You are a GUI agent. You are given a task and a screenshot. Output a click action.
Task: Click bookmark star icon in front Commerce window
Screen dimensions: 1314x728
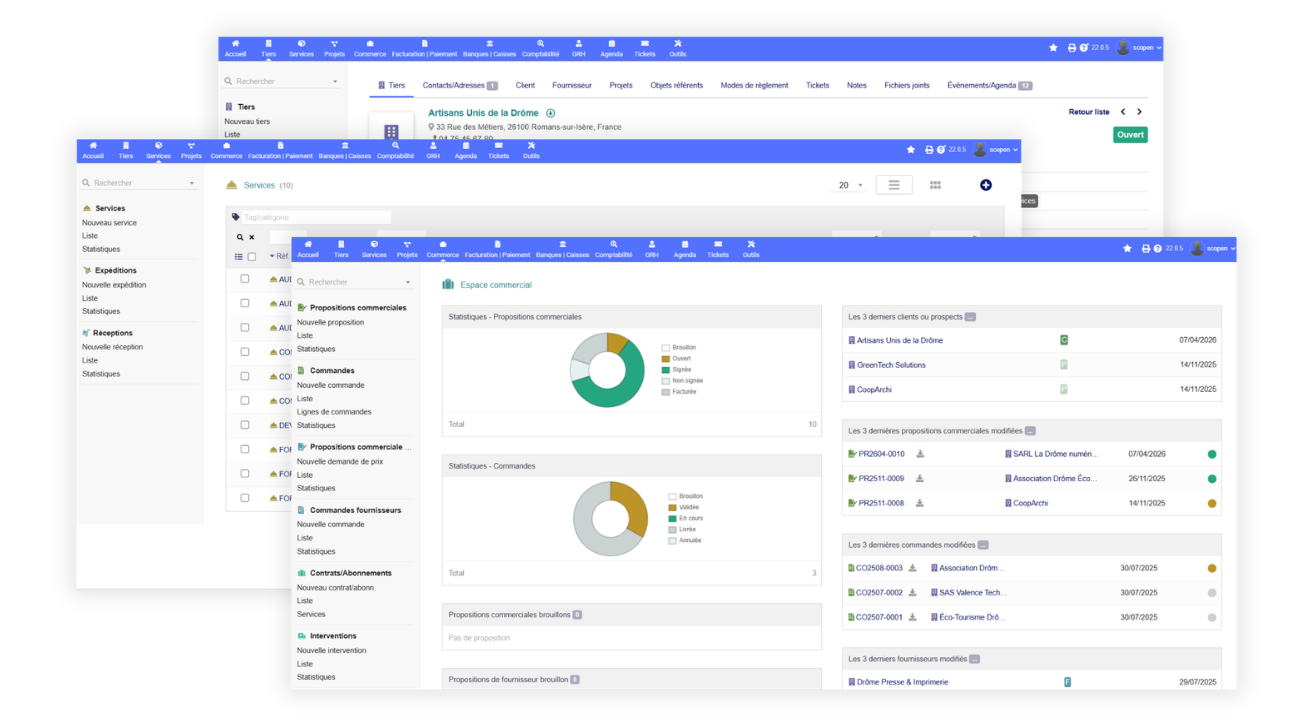pyautogui.click(x=1127, y=249)
